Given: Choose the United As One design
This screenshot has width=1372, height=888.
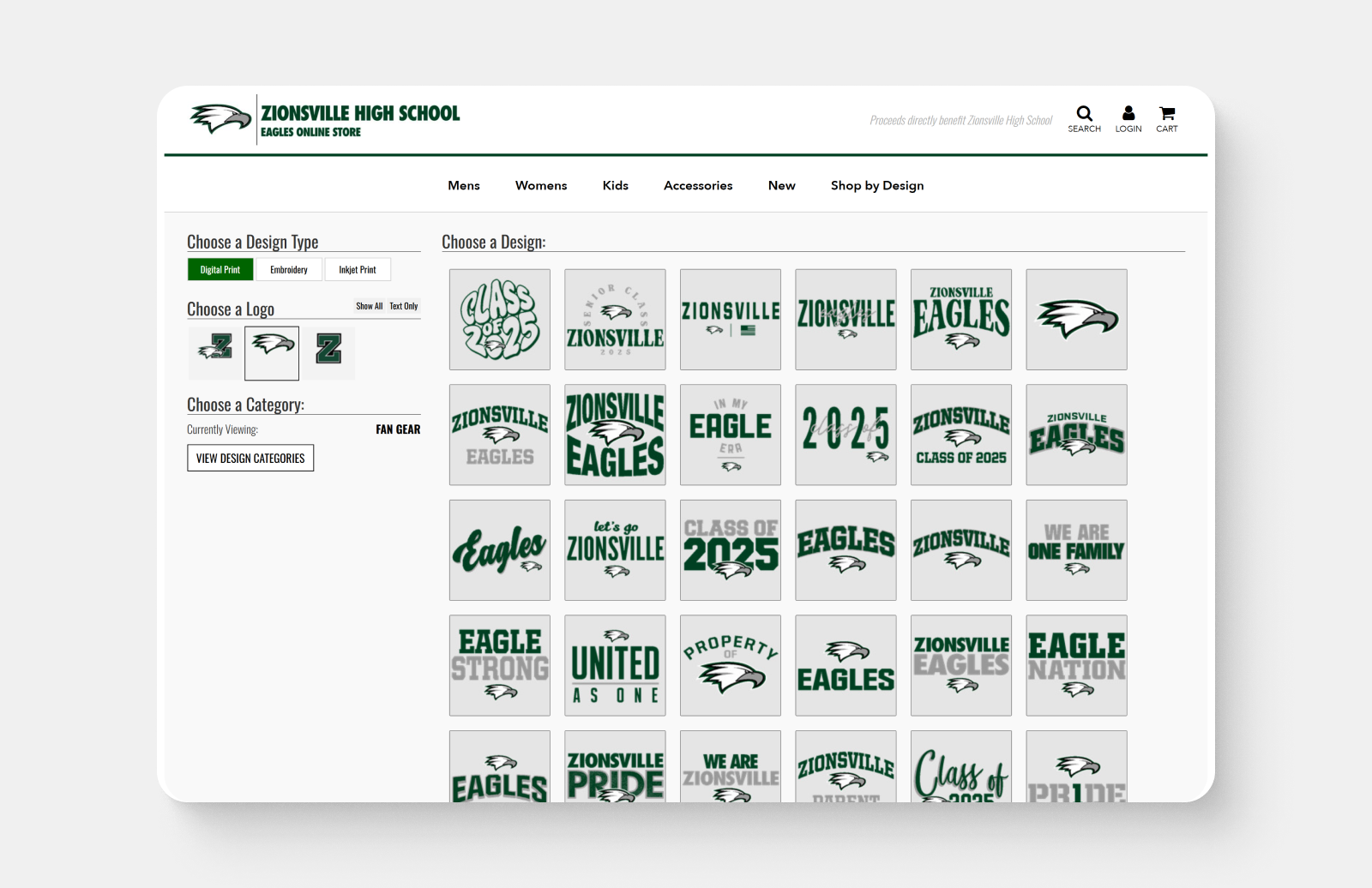Looking at the screenshot, I should click(615, 665).
